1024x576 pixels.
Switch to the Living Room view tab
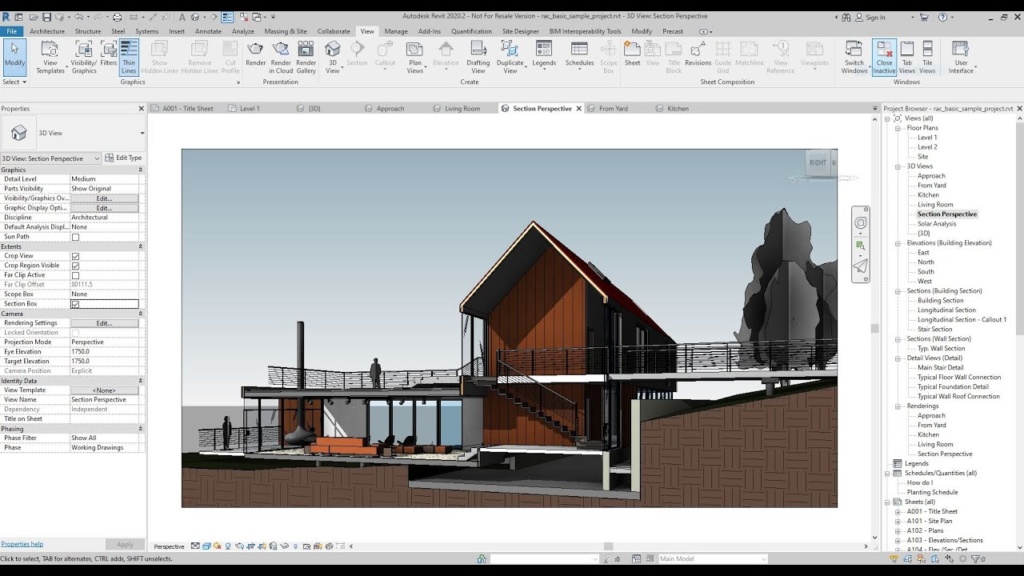tap(461, 108)
